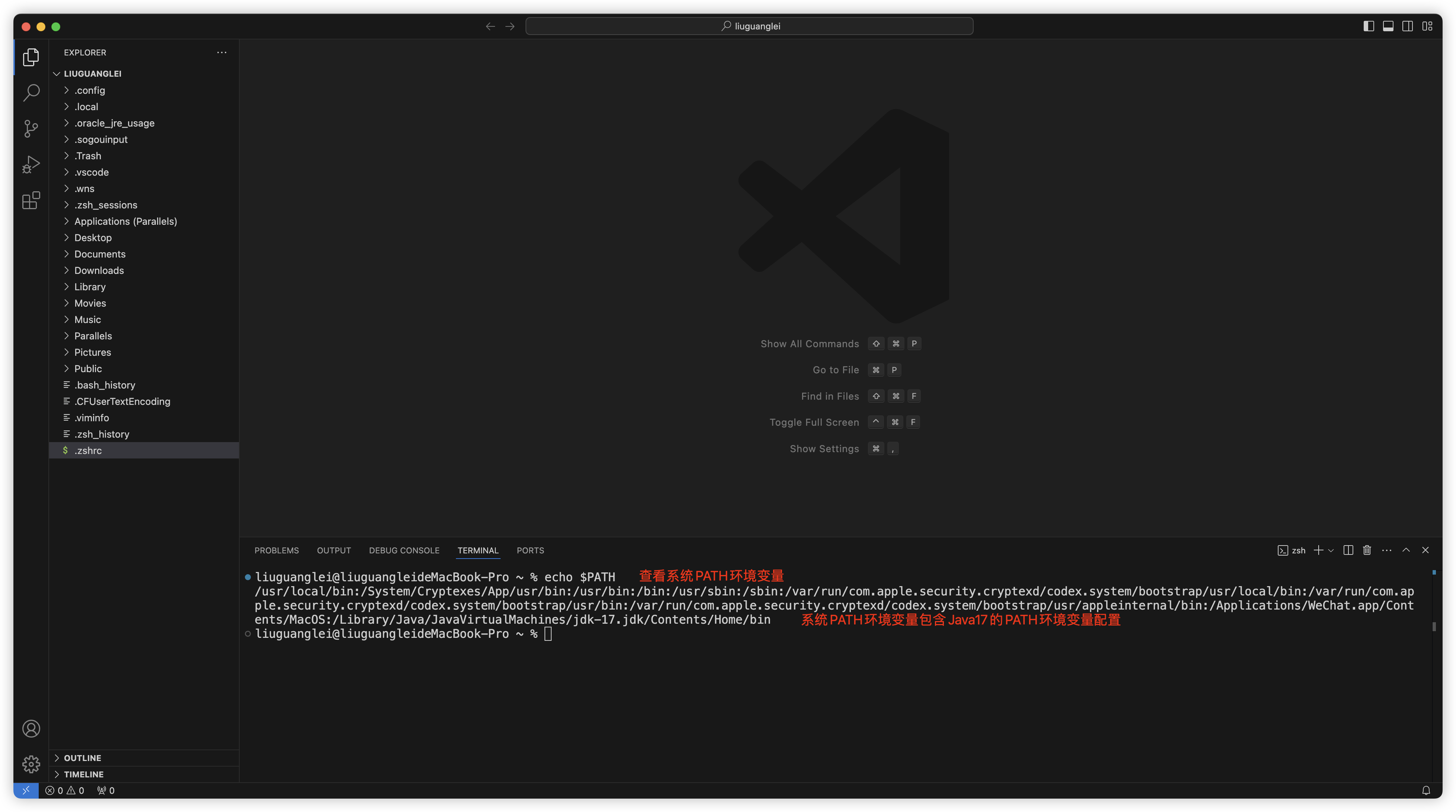Screen dimensions: 1456x812
Task: Open Run and Debug view
Action: tap(31, 164)
